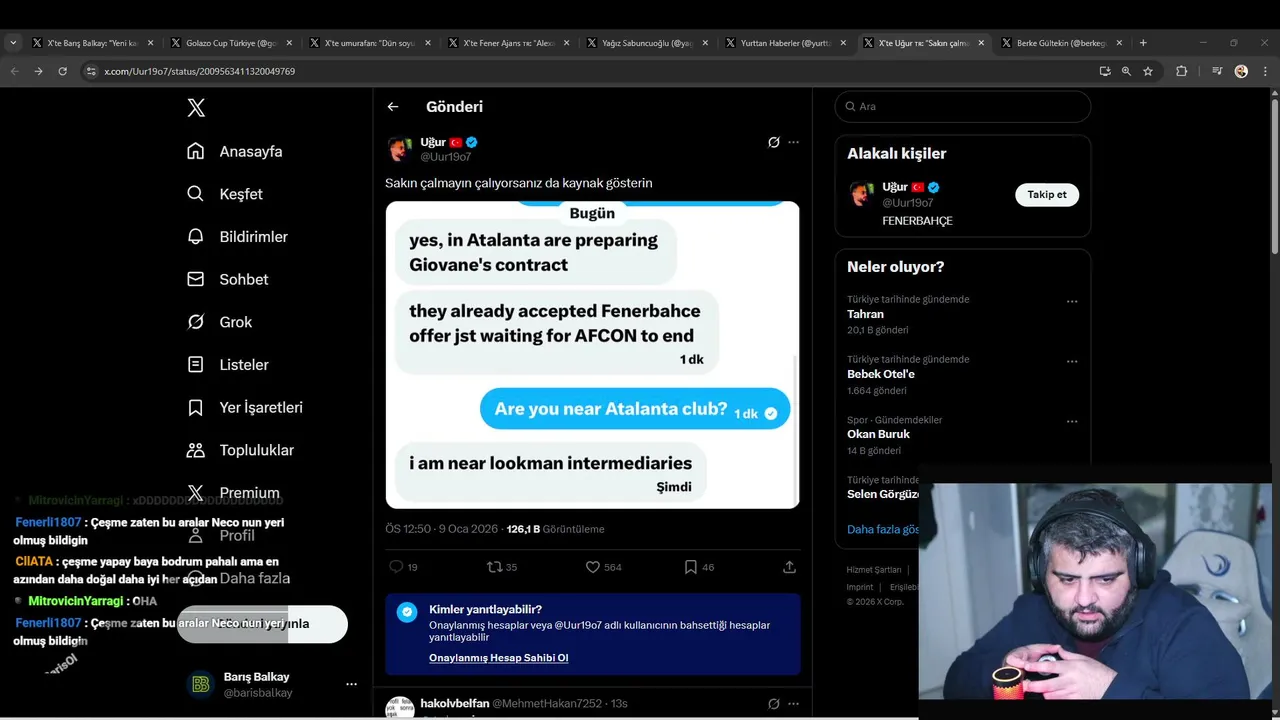This screenshot has width=1280, height=720.
Task: Open the Chrome three-dot menu
Action: pos(1265,71)
